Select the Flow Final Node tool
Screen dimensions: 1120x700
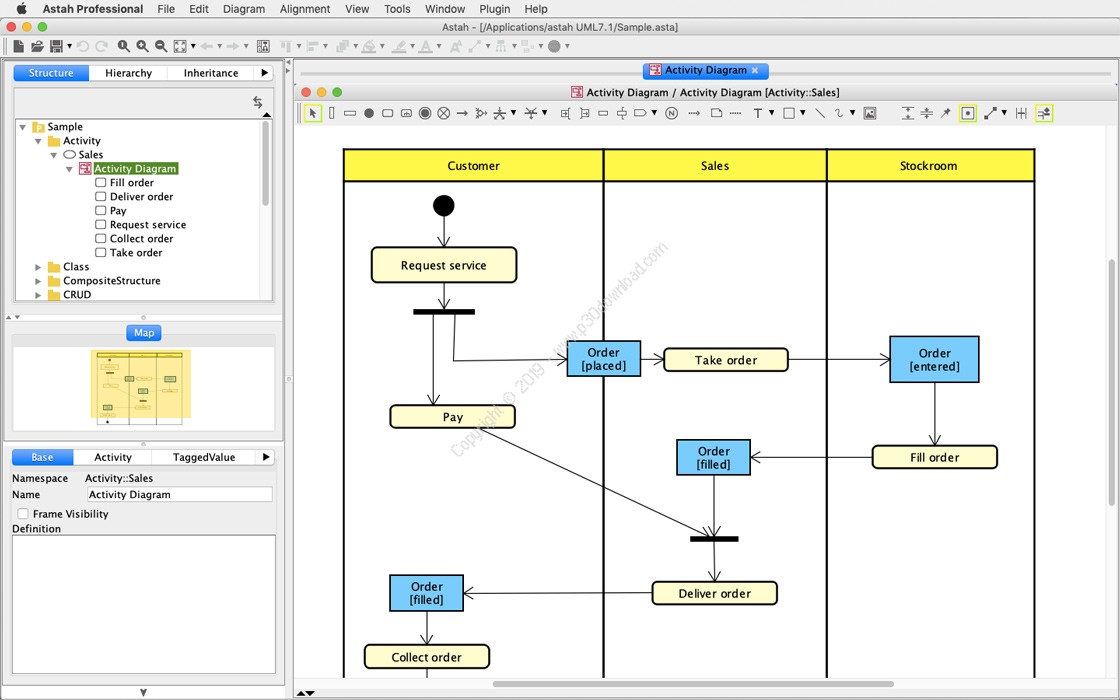click(x=444, y=113)
